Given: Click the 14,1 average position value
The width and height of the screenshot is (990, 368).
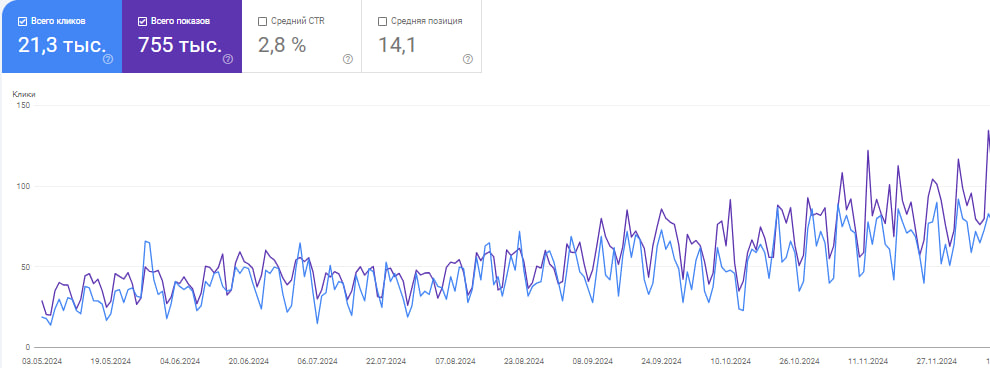Looking at the screenshot, I should point(397,45).
